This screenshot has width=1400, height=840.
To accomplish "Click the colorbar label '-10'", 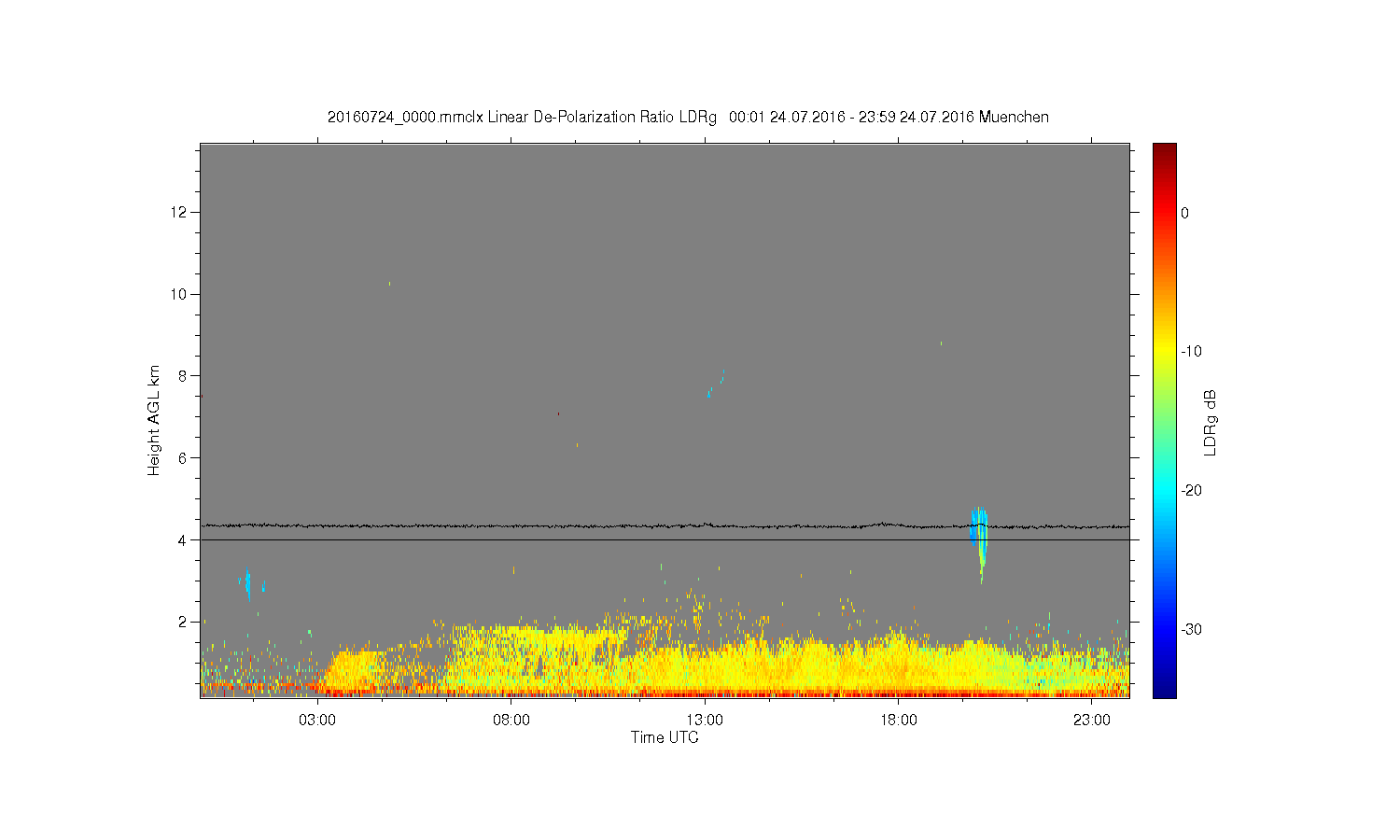I will tap(1191, 352).
